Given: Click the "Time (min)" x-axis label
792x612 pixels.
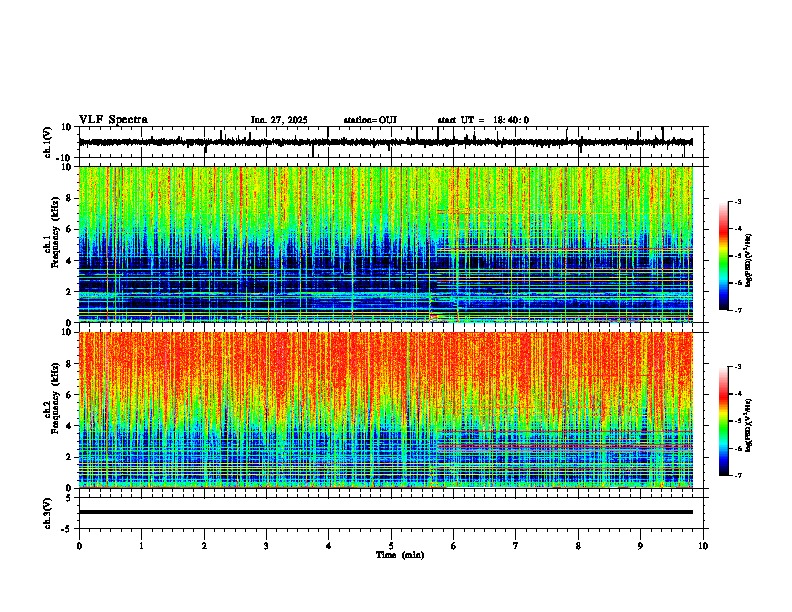Looking at the screenshot, I should tap(400, 555).
